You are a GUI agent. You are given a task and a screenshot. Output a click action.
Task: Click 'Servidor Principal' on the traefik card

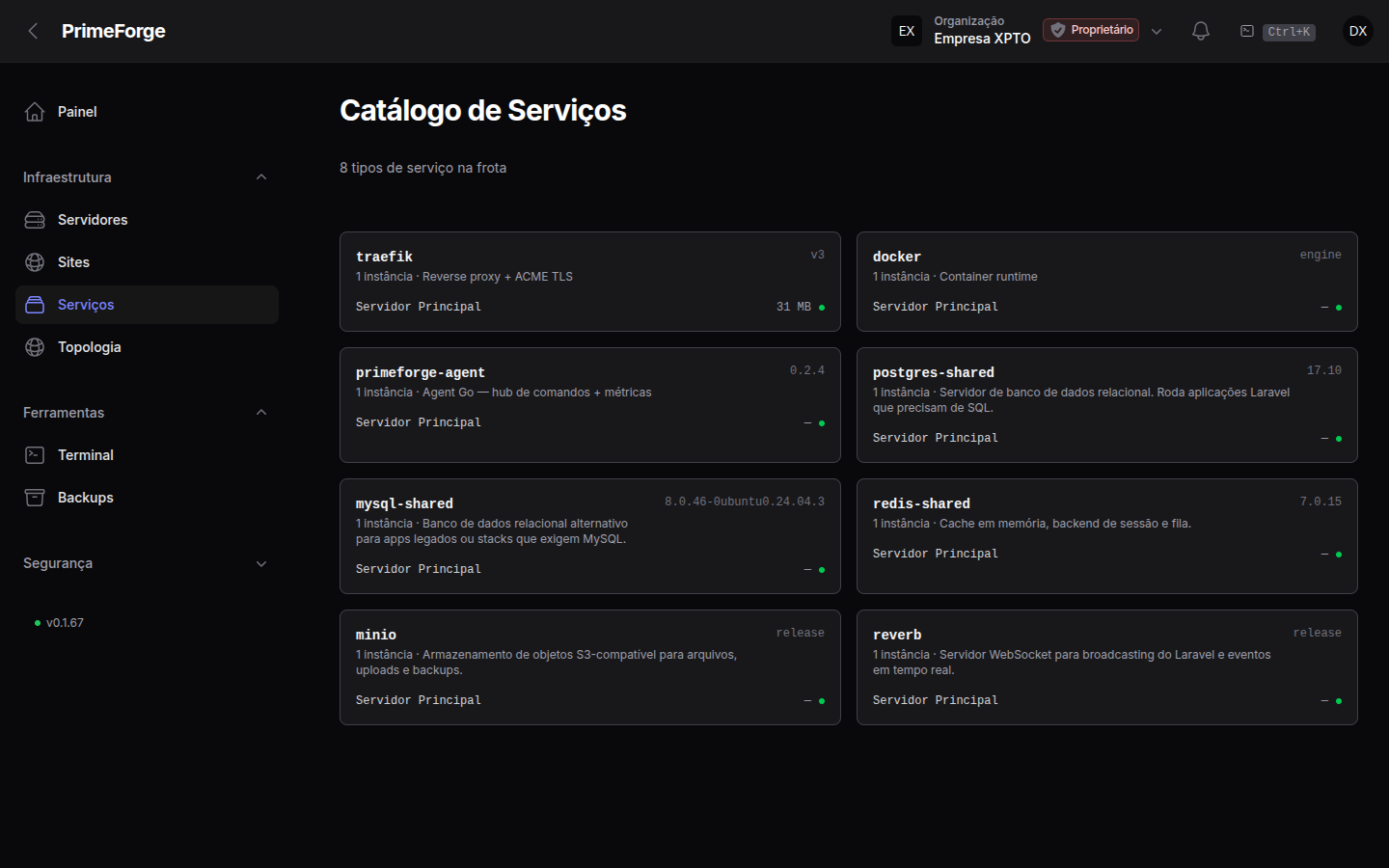click(419, 307)
